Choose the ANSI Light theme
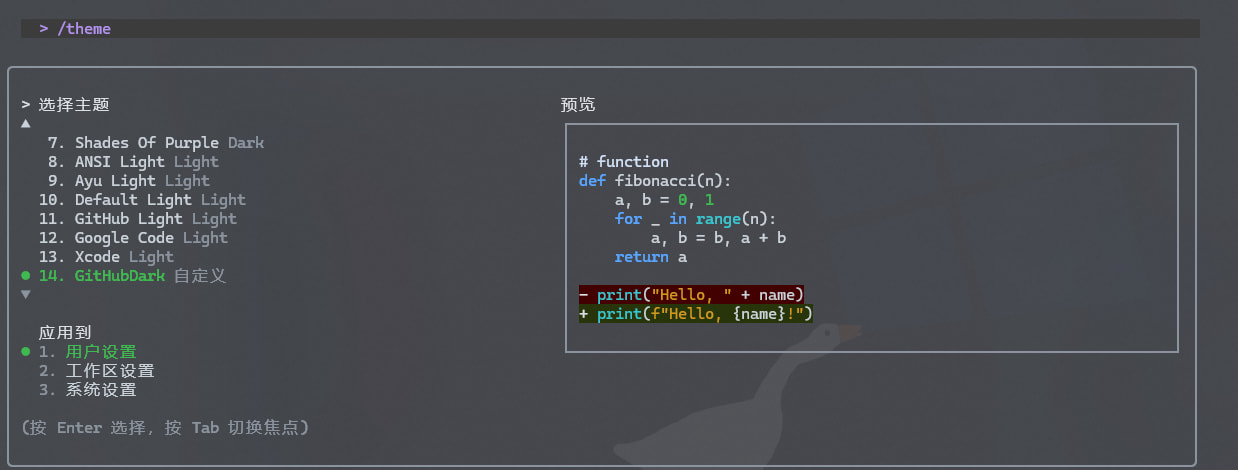This screenshot has width=1238, height=470. (x=146, y=162)
